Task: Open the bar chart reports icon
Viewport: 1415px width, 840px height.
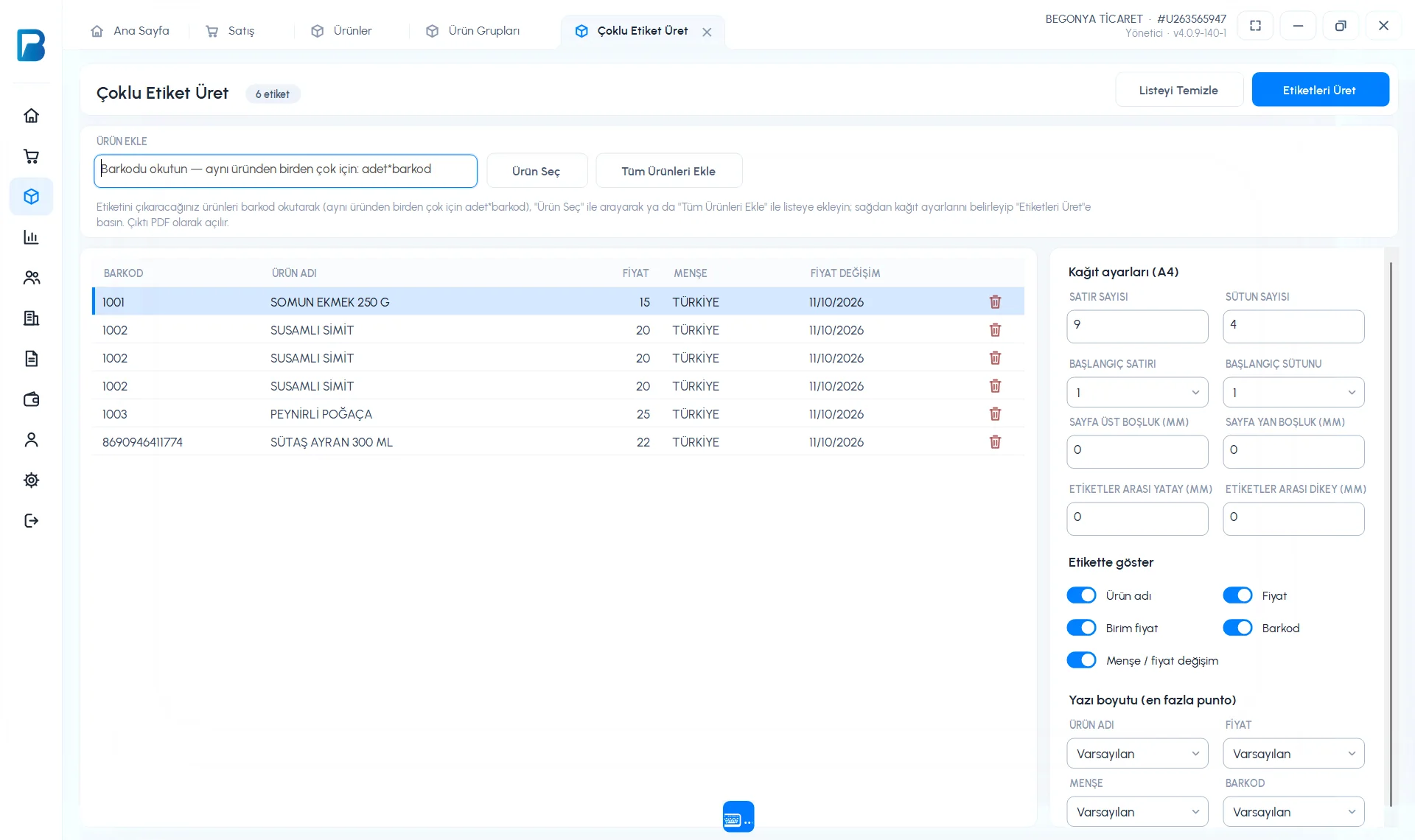Action: tap(31, 237)
